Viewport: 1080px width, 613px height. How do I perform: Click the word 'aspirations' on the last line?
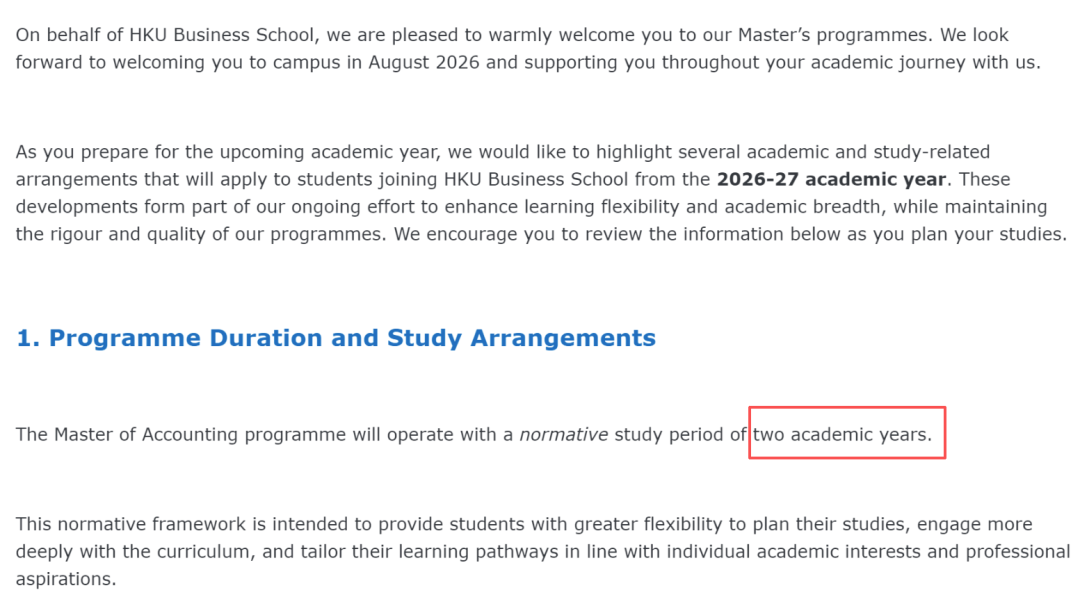[x=63, y=579]
